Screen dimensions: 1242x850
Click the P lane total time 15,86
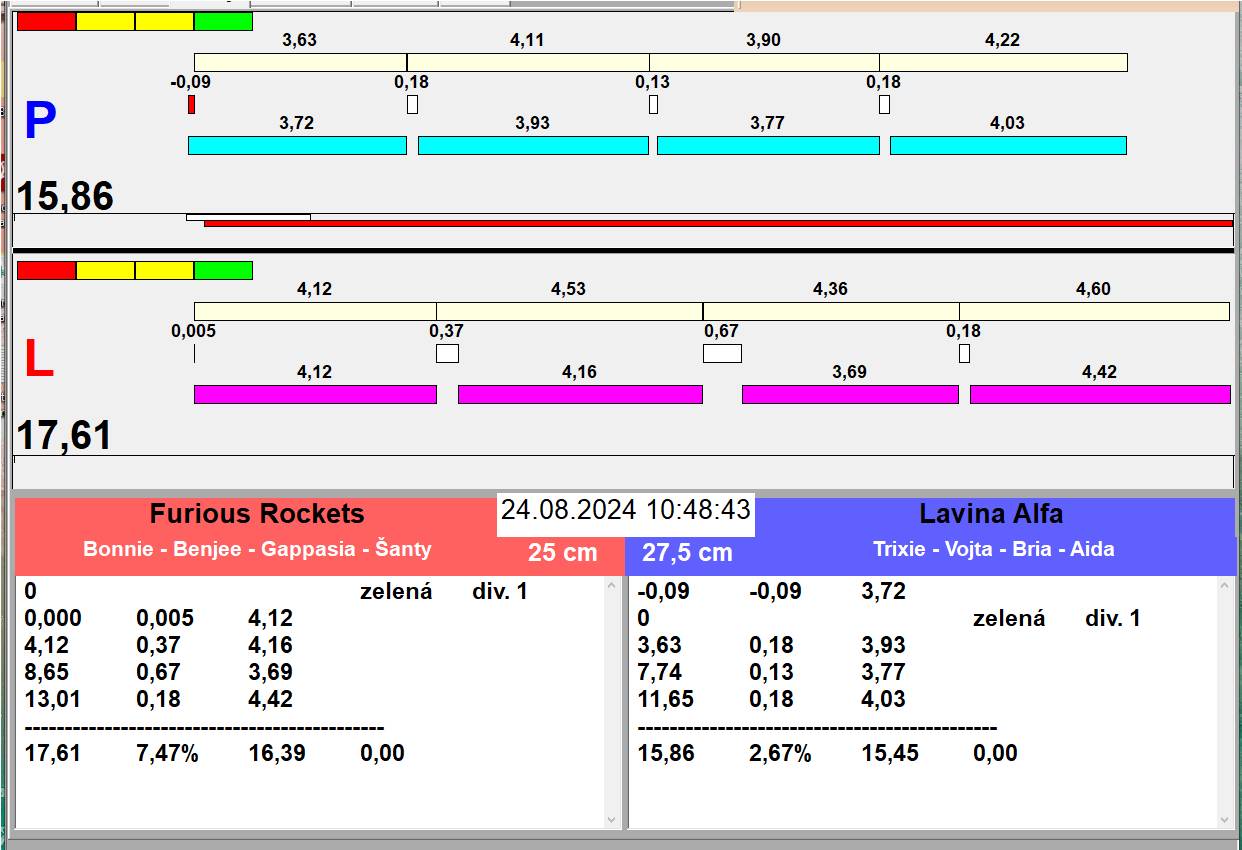65,196
